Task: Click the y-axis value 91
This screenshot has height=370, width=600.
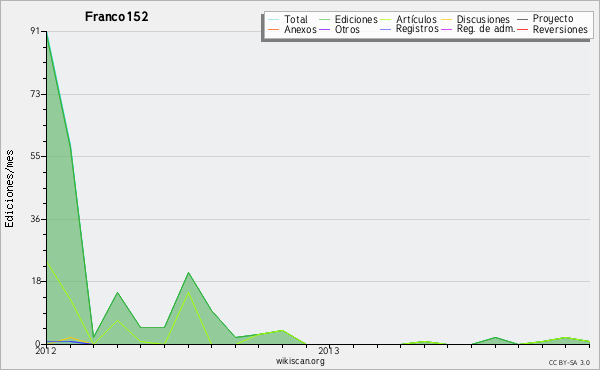Action: coord(35,31)
